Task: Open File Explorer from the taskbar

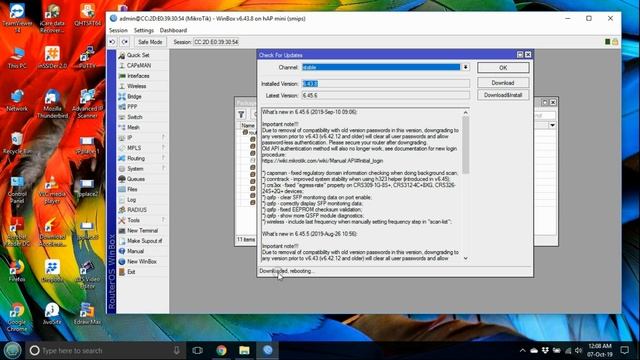Action: tap(244, 350)
